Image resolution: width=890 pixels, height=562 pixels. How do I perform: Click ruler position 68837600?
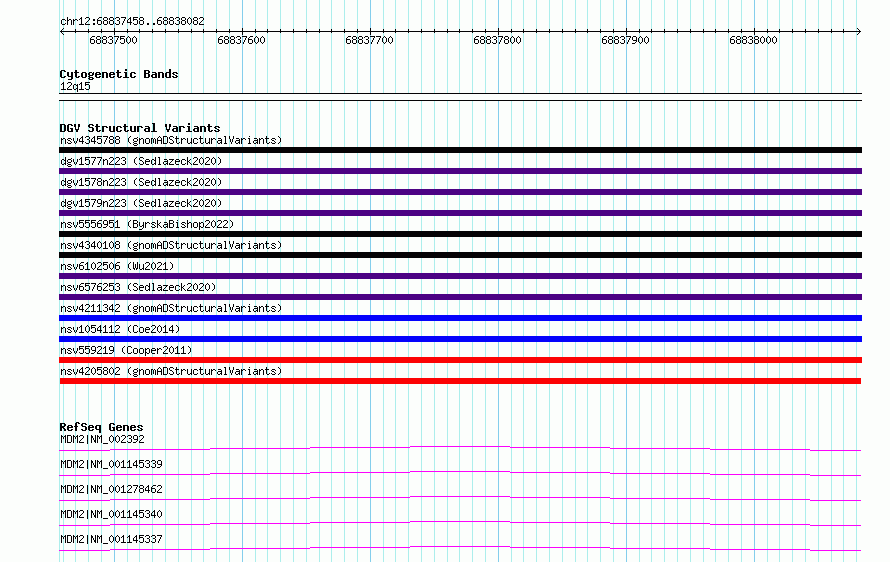coord(241,40)
